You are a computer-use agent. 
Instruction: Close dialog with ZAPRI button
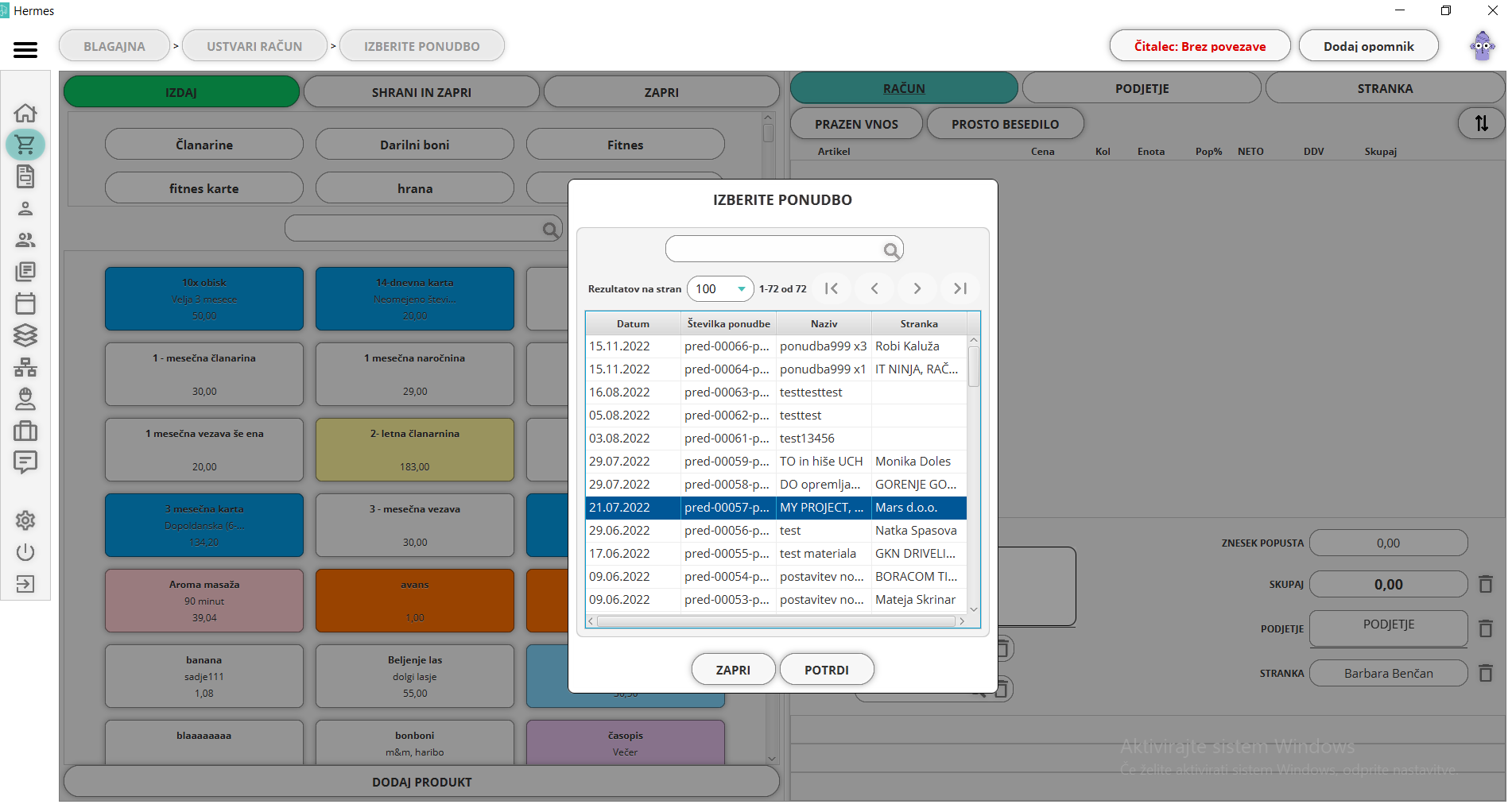tap(733, 670)
